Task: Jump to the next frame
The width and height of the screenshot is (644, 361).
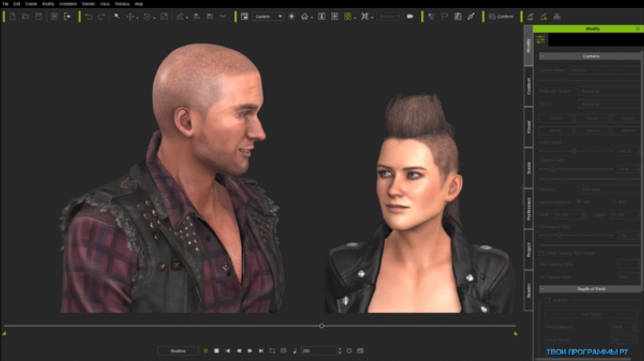Action: (250, 351)
